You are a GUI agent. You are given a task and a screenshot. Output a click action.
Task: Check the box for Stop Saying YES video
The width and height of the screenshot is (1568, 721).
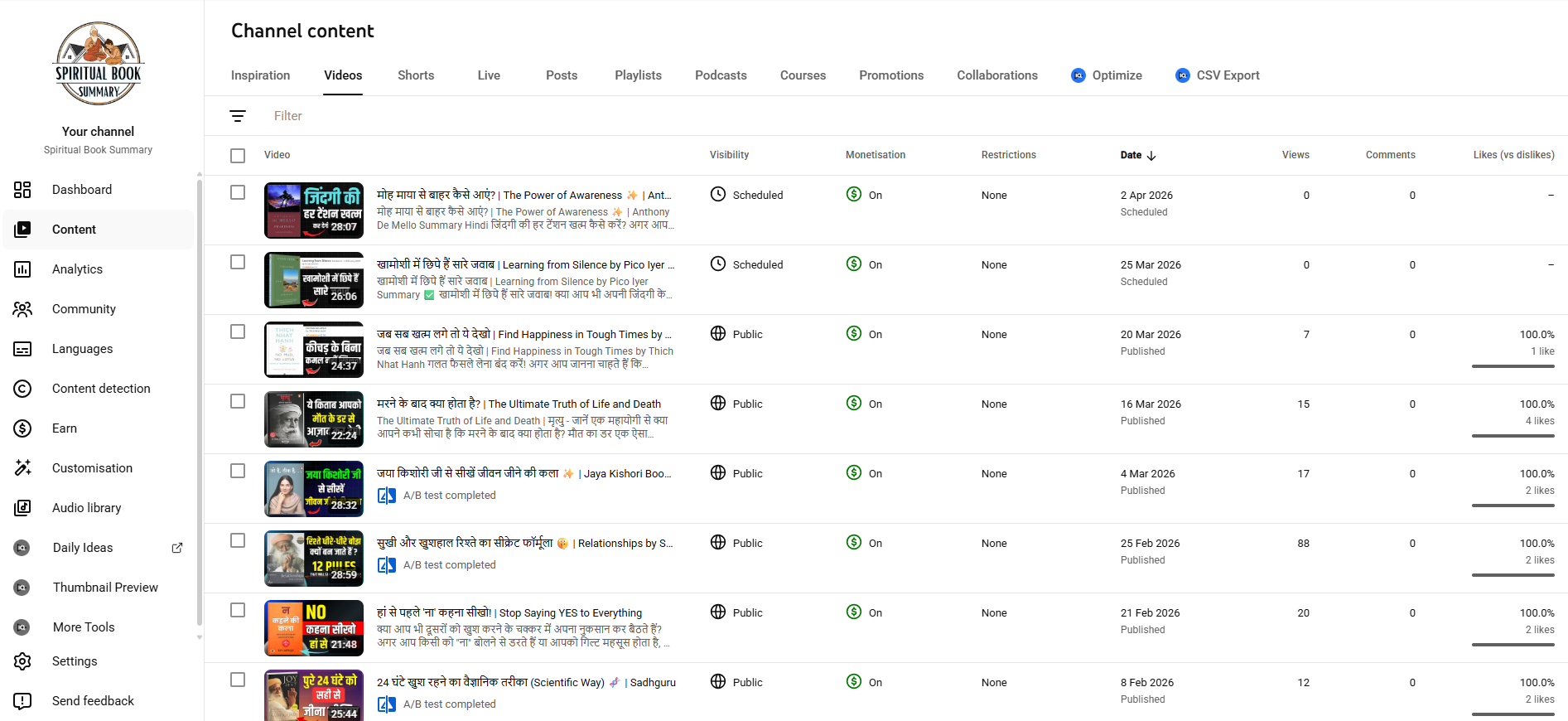tap(238, 610)
